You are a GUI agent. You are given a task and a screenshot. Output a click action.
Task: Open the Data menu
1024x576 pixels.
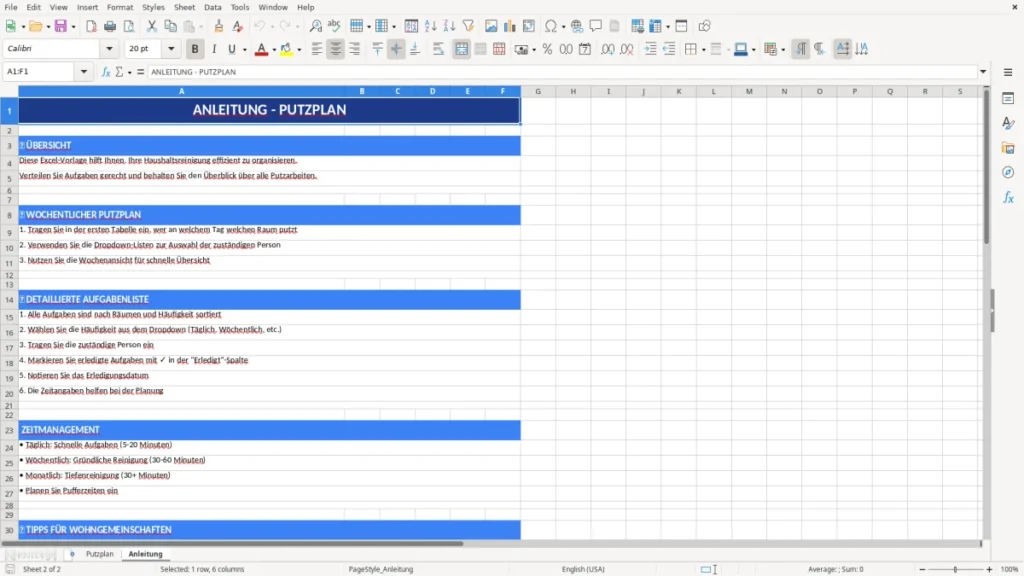tap(213, 7)
